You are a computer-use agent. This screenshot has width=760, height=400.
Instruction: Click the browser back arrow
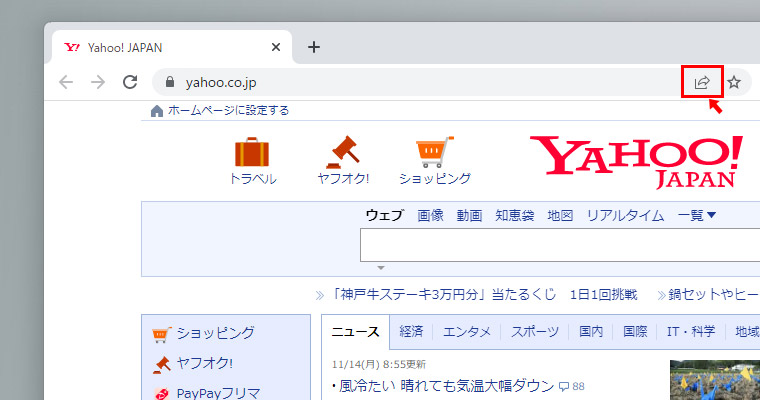click(x=66, y=82)
